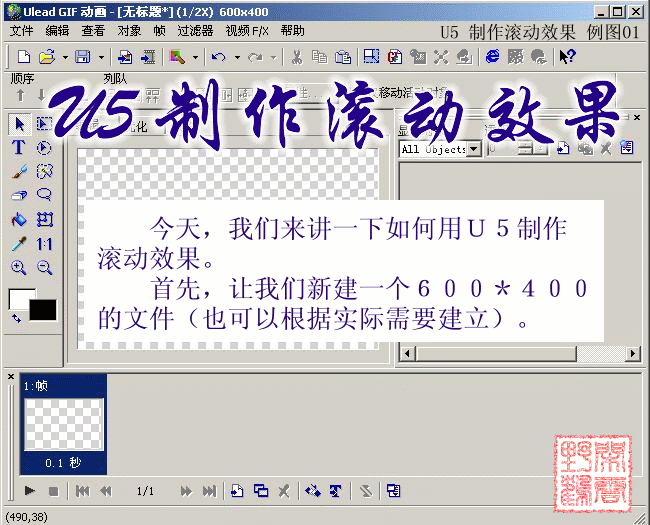Select the Eyedropper tool
This screenshot has height=525, width=650.
tap(19, 244)
